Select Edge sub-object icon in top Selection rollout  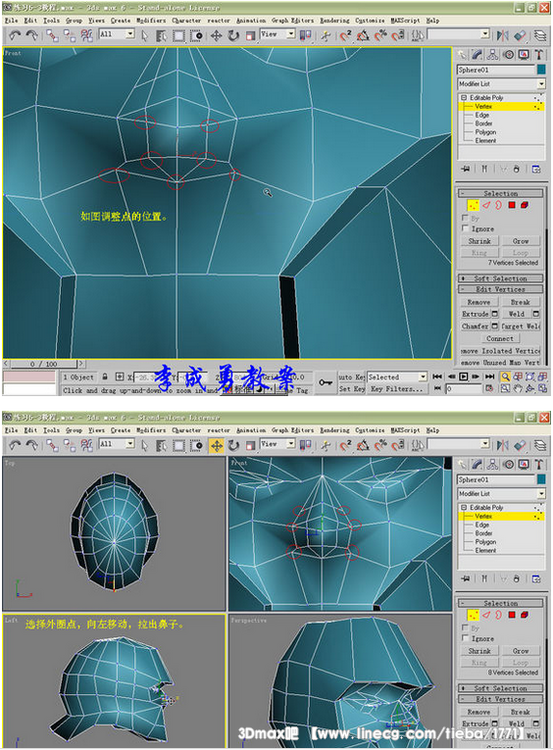tap(486, 205)
